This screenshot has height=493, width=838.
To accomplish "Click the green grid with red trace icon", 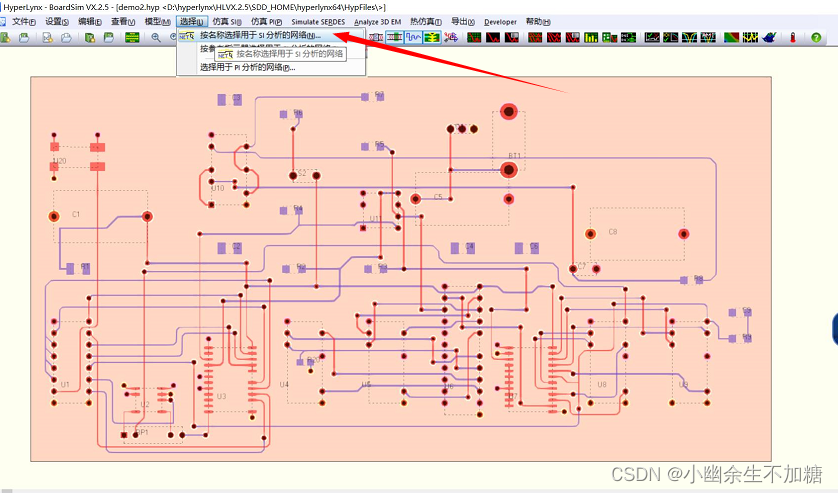I will tap(474, 37).
